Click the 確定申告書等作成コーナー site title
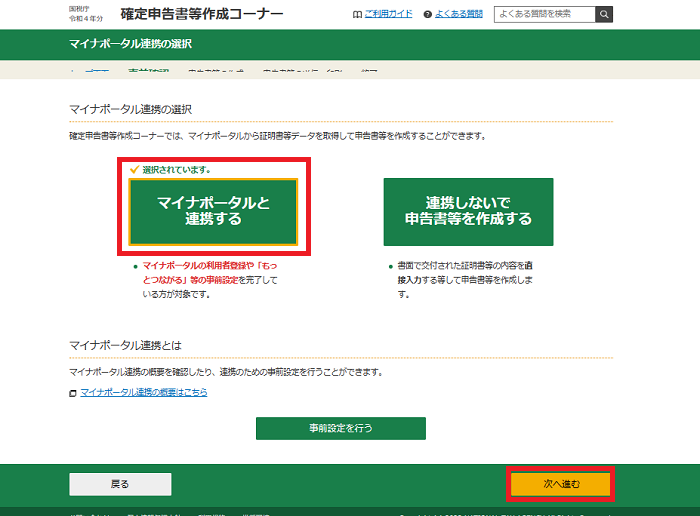This screenshot has width=700, height=516. click(x=201, y=14)
